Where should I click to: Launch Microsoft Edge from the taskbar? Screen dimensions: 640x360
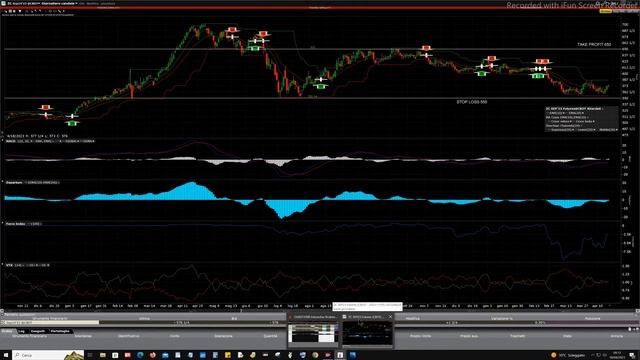[140, 355]
